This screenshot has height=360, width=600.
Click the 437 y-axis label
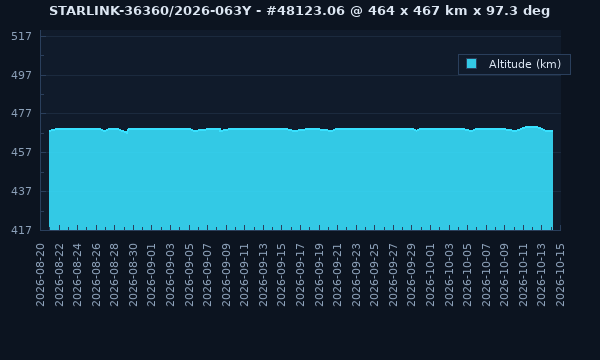[21, 191]
